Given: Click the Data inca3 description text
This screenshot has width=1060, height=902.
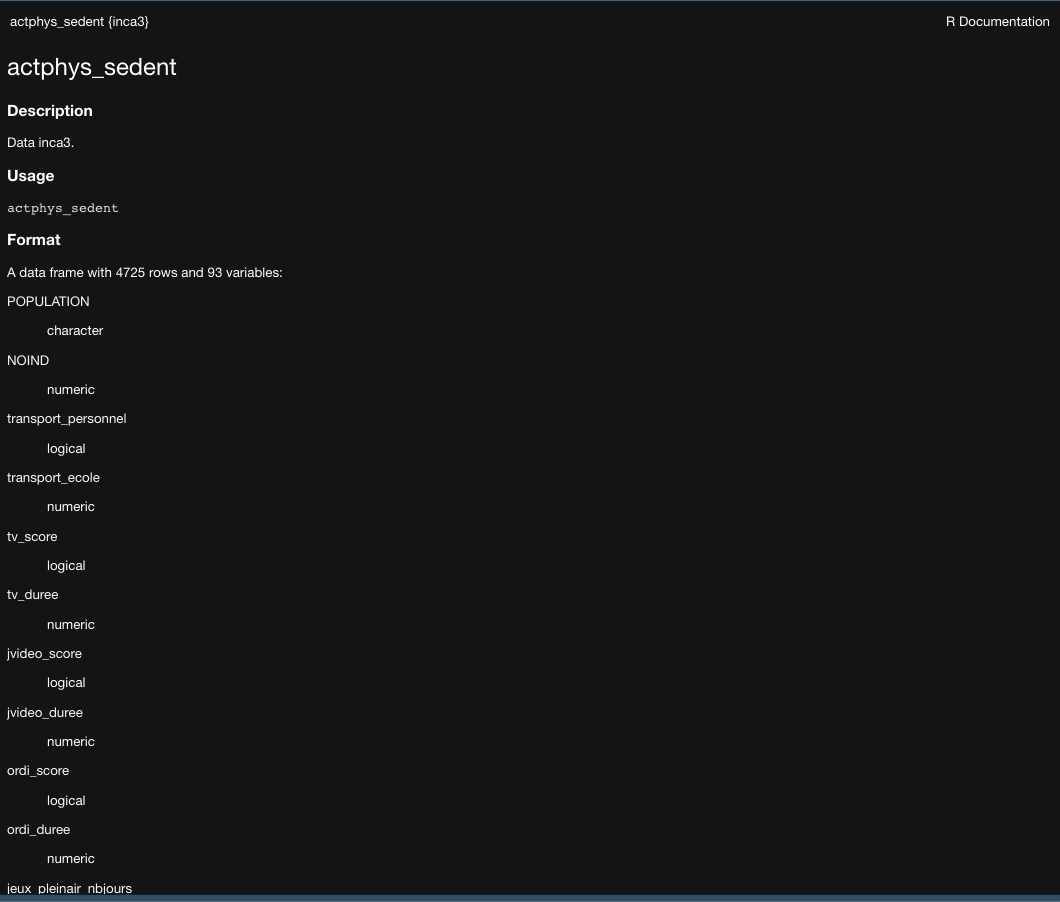Looking at the screenshot, I should point(40,142).
